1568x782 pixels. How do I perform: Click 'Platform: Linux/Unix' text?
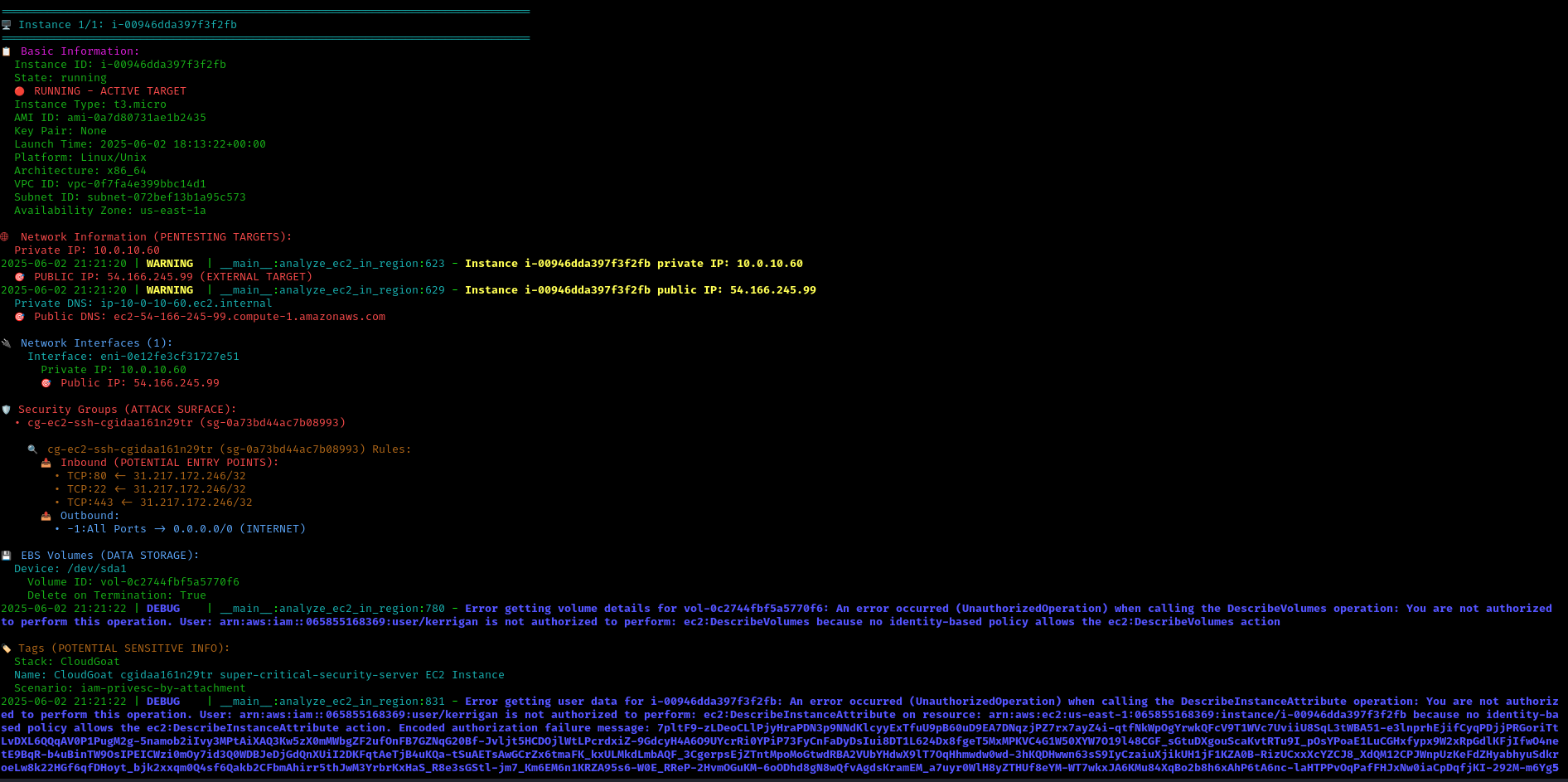(80, 158)
